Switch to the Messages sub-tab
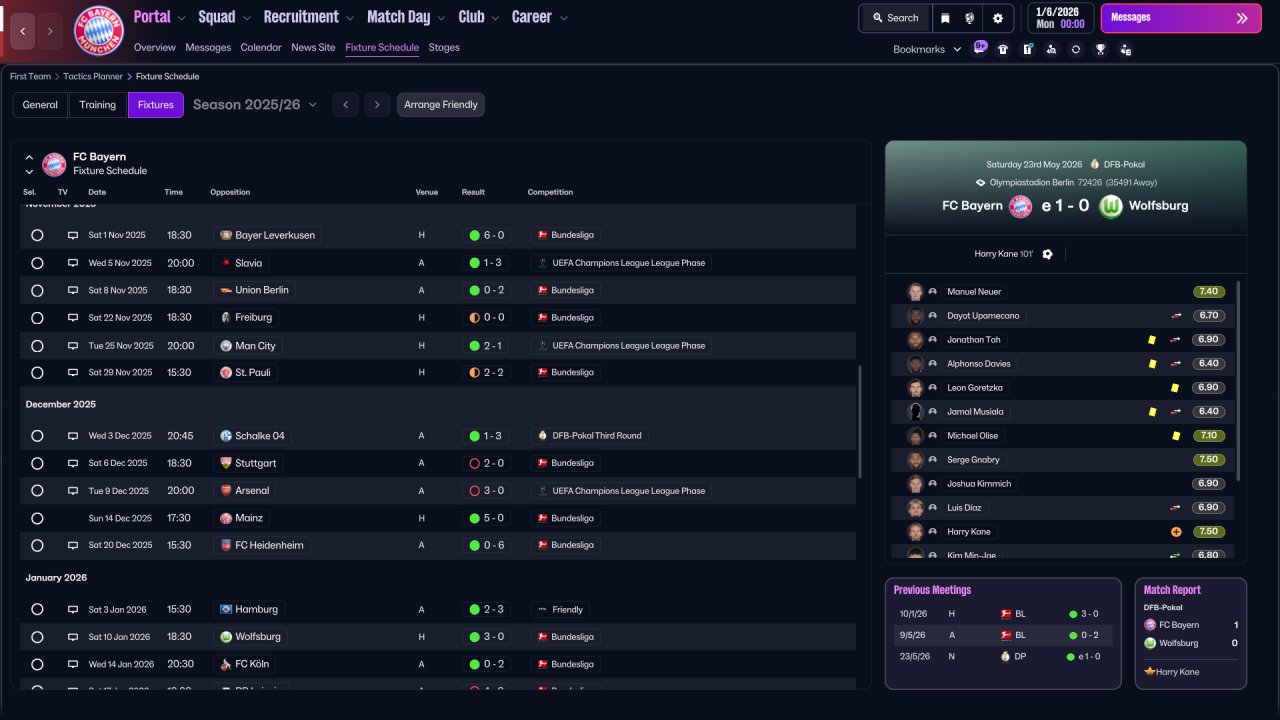The image size is (1280, 720). [208, 47]
